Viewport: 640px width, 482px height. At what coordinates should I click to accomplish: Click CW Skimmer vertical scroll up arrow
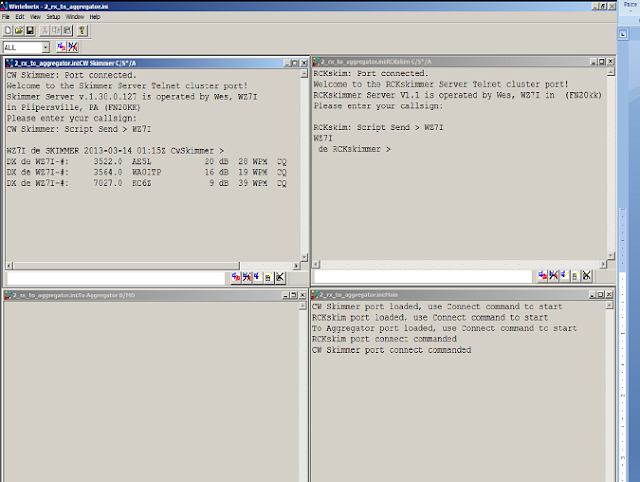(304, 73)
